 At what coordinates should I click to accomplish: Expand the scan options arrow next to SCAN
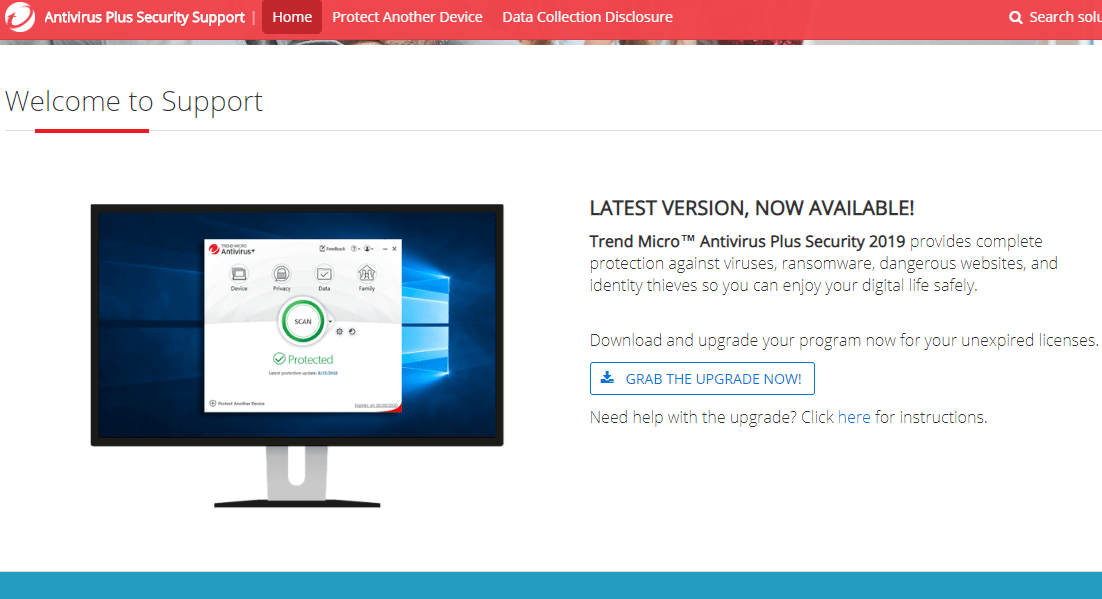pos(330,321)
